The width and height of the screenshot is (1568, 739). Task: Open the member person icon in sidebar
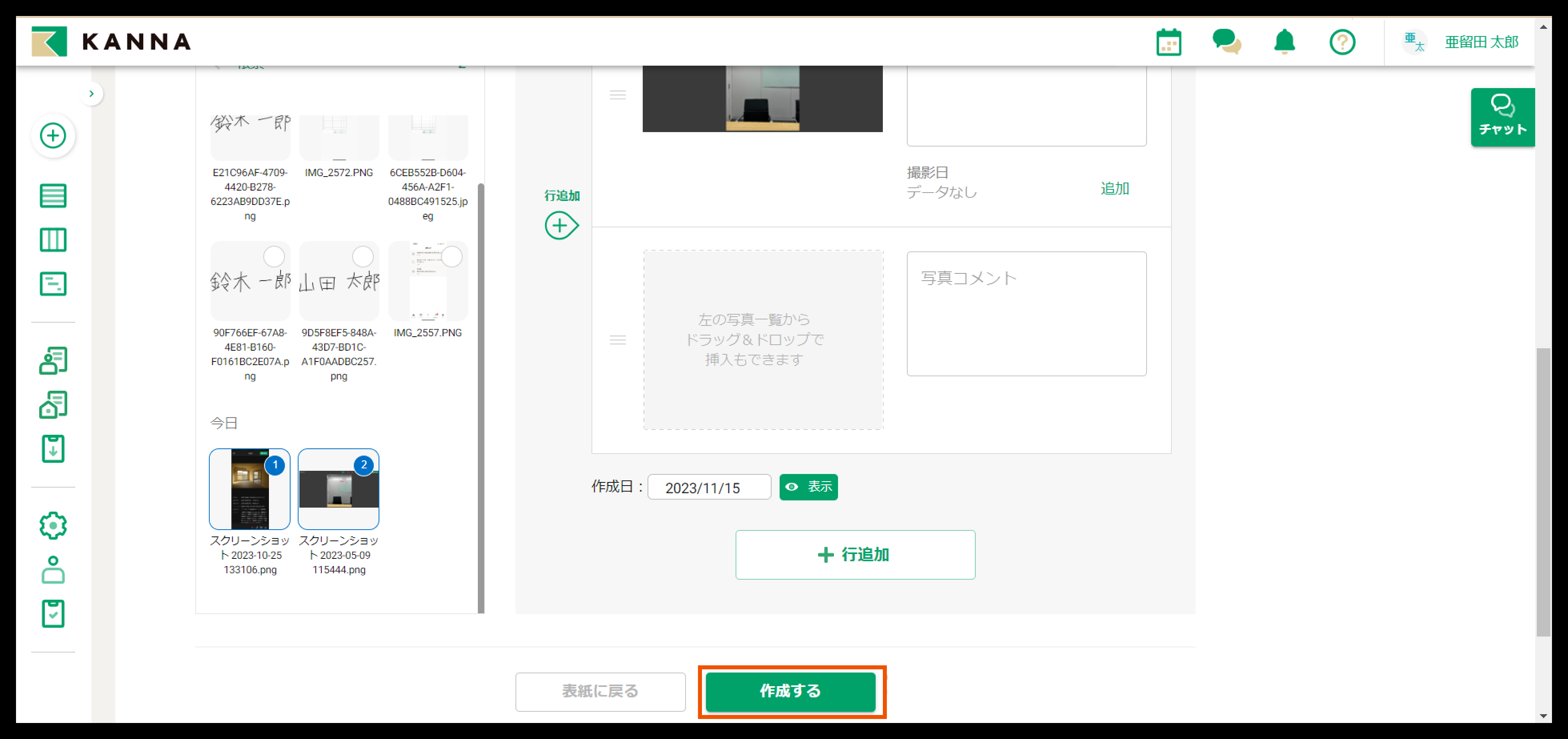[53, 570]
